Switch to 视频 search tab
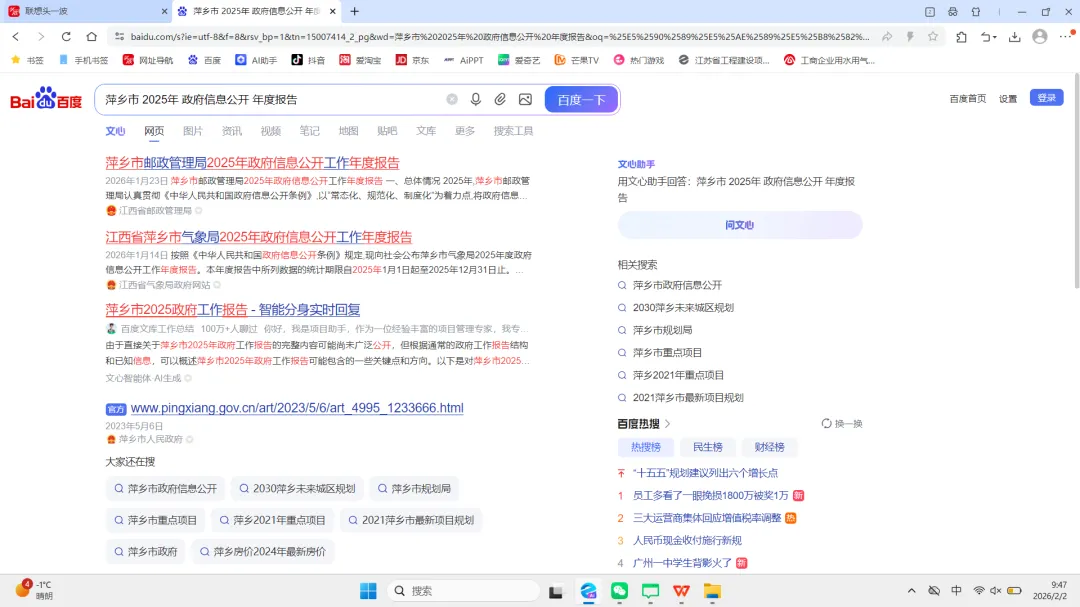Viewport: 1080px width, 607px height. (x=271, y=131)
